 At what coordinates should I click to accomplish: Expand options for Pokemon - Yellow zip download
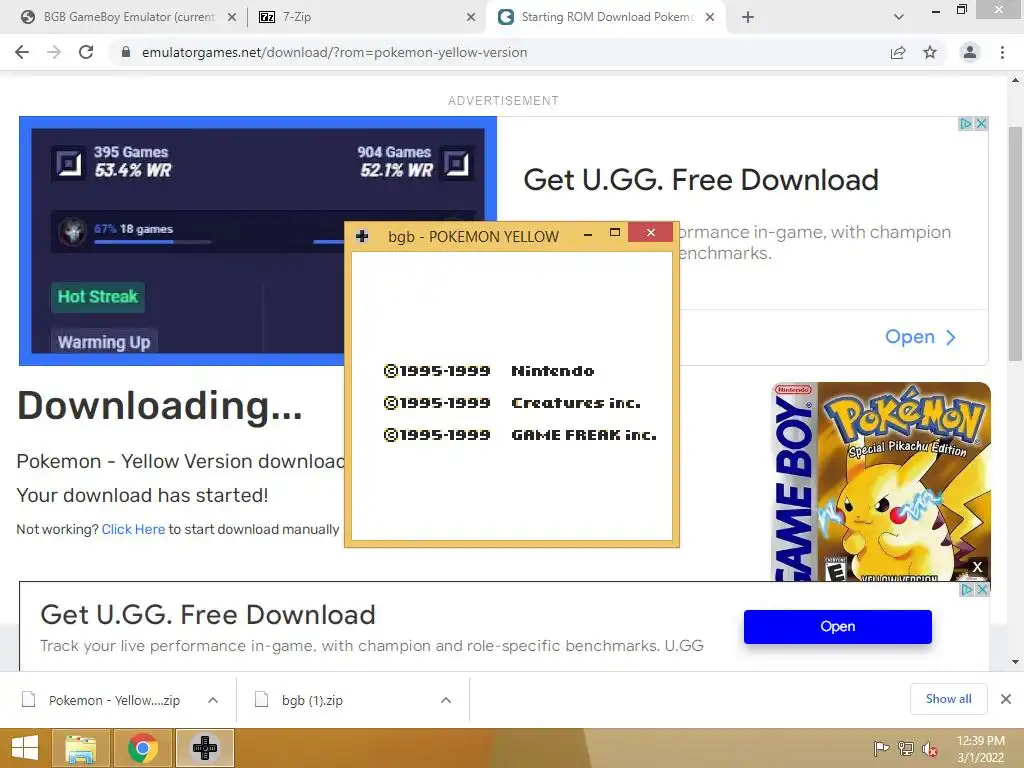coord(213,700)
